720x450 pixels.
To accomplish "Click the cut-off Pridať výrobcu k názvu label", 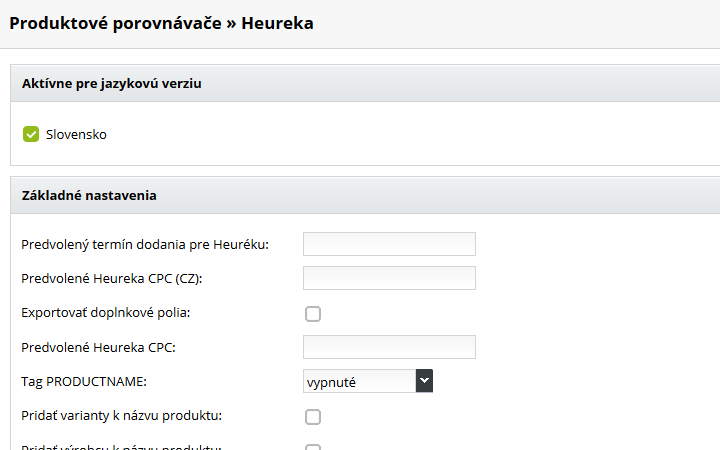I will coord(121,446).
